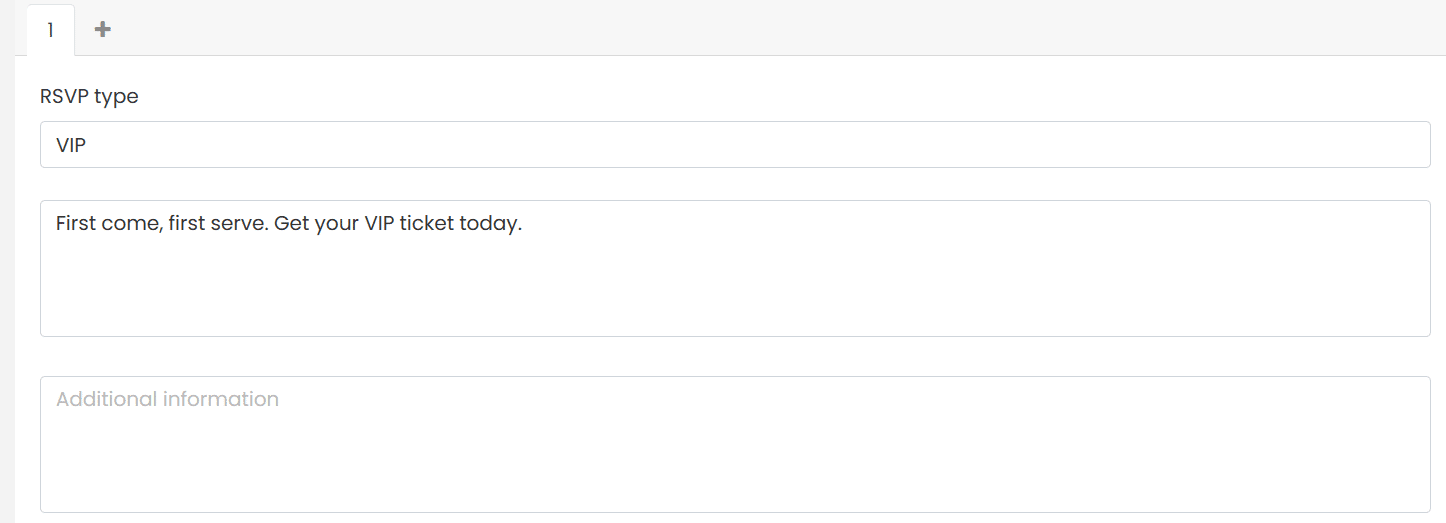This screenshot has height=523, width=1446.
Task: Click the plus icon to add a tab
Action: click(102, 30)
